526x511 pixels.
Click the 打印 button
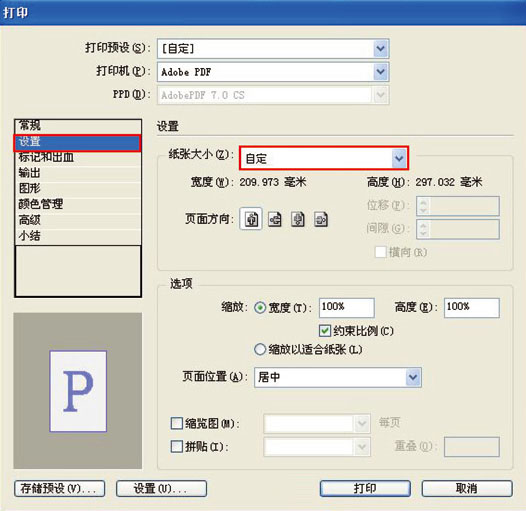pos(365,488)
